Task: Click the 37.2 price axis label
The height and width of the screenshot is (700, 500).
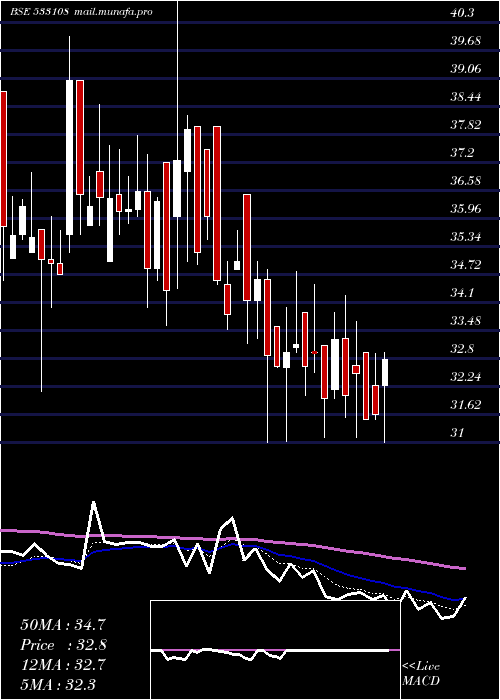Action: (462, 153)
